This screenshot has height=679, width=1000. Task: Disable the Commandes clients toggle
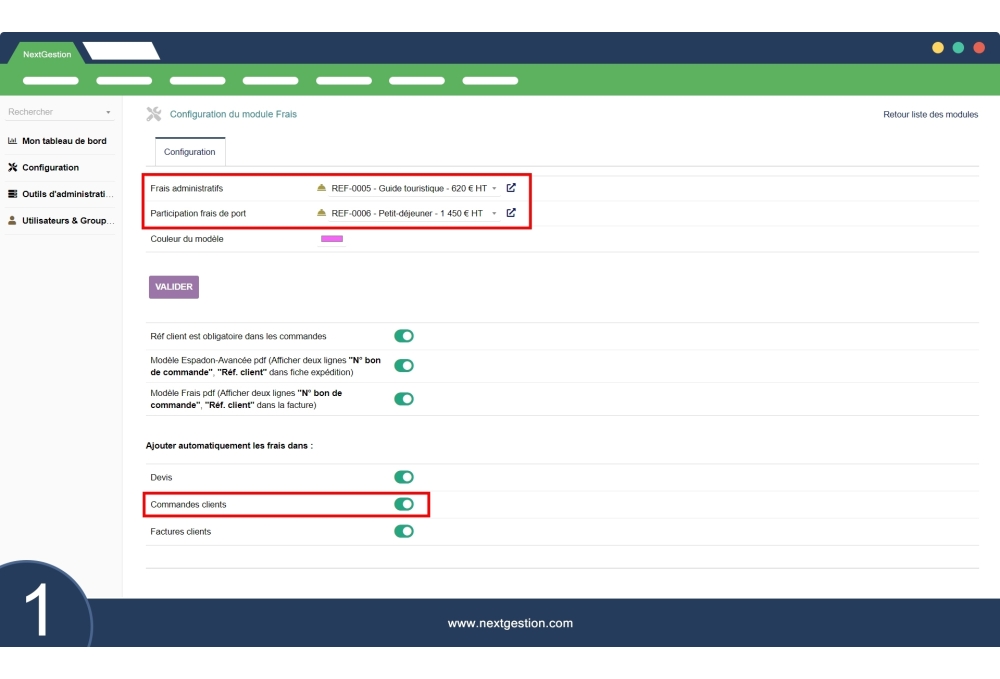coord(404,504)
